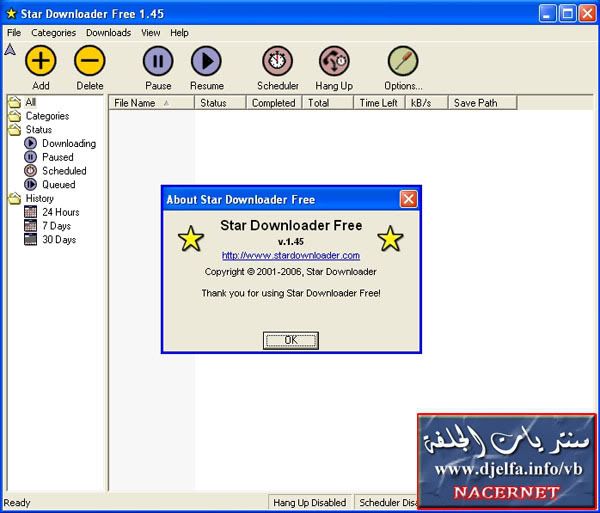
Task: Open the Scheduler stopwatch icon
Action: [277, 61]
